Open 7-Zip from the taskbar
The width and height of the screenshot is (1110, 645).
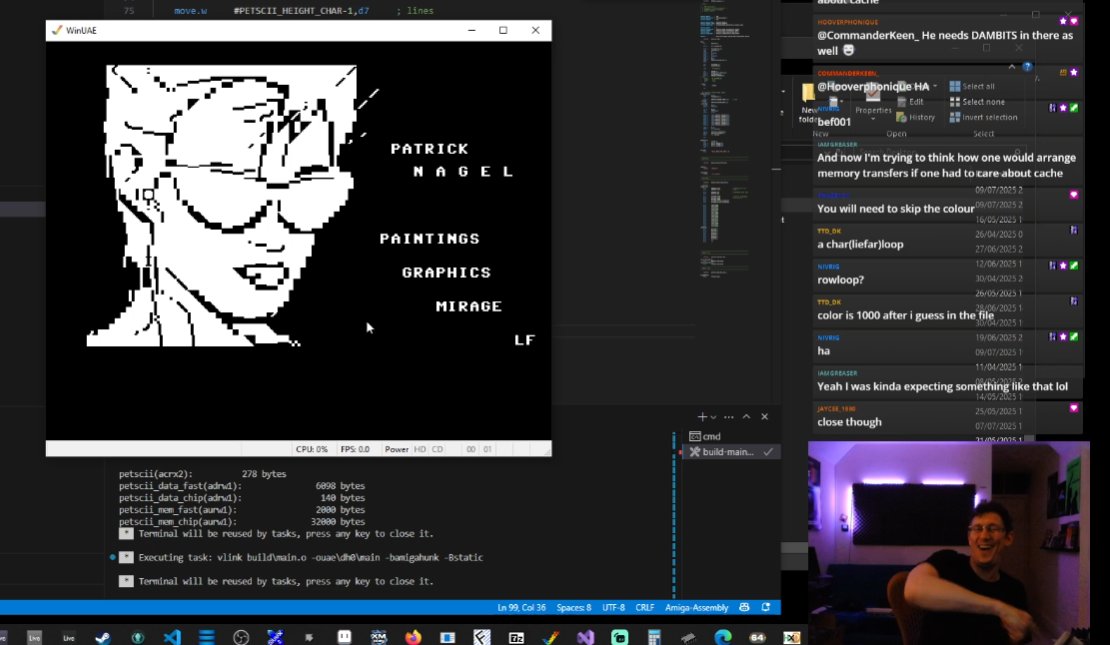coord(516,637)
